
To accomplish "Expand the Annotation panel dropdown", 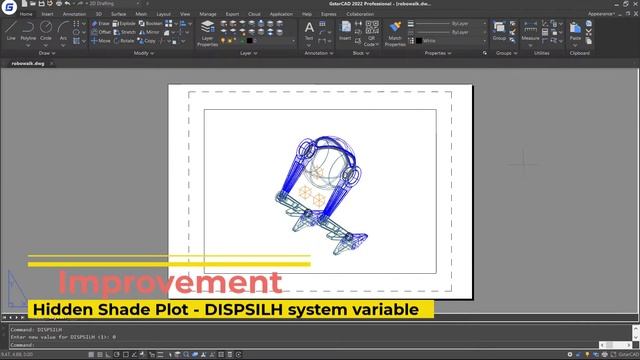I will (318, 53).
